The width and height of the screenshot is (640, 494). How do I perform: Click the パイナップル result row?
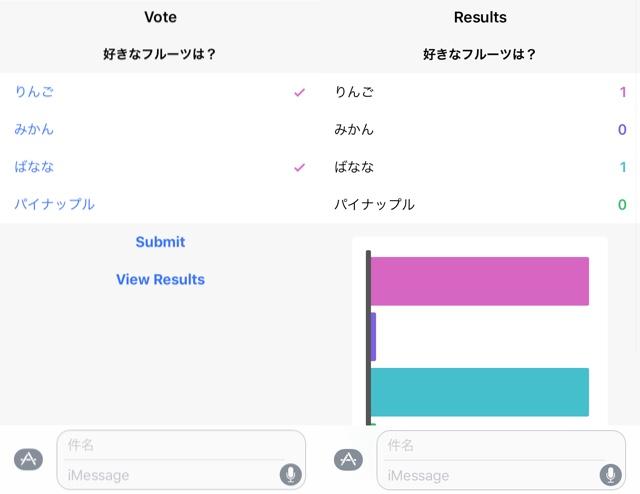[480, 204]
